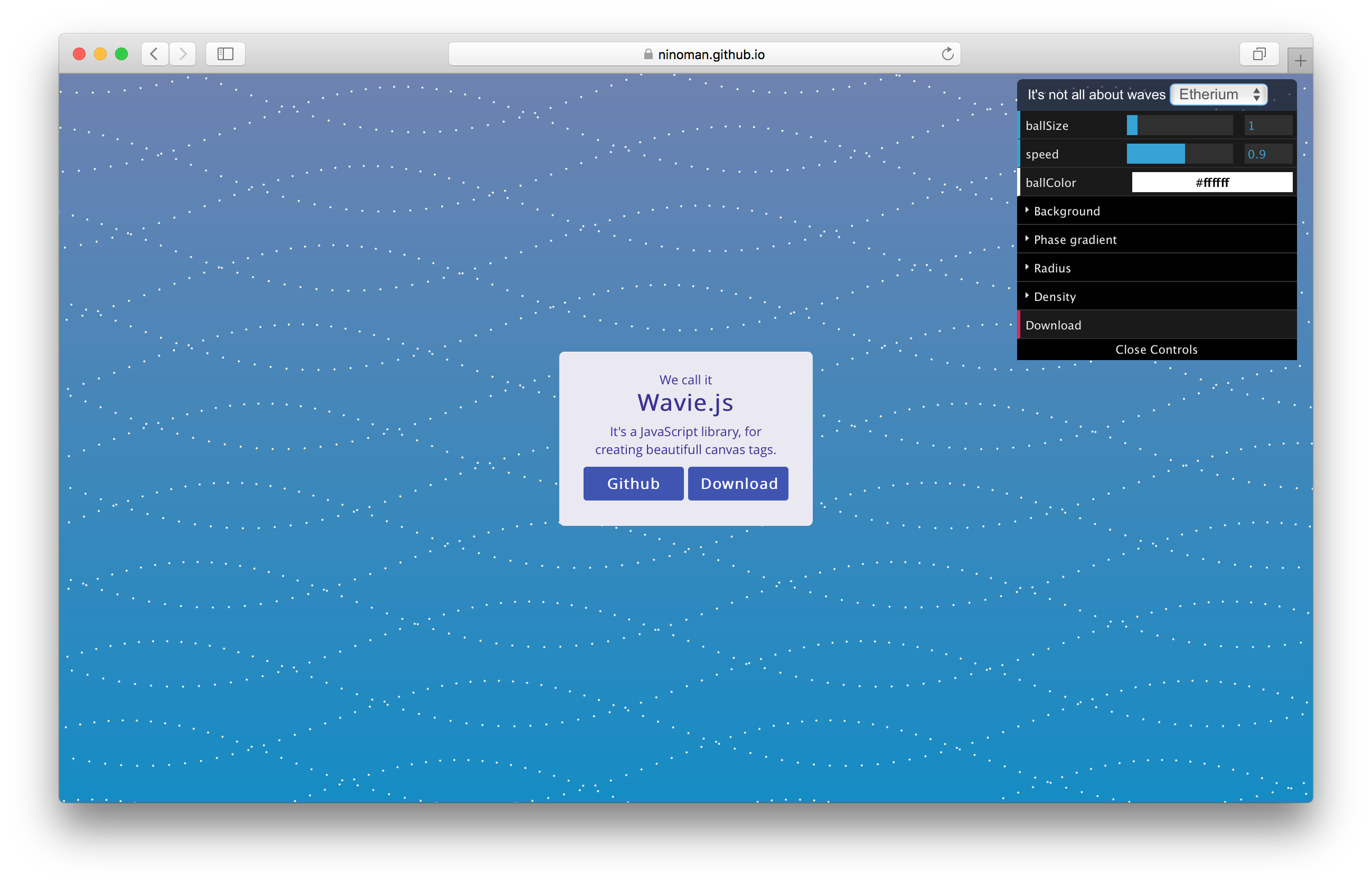Expand the Density folder
1372x887 pixels.
(1054, 297)
